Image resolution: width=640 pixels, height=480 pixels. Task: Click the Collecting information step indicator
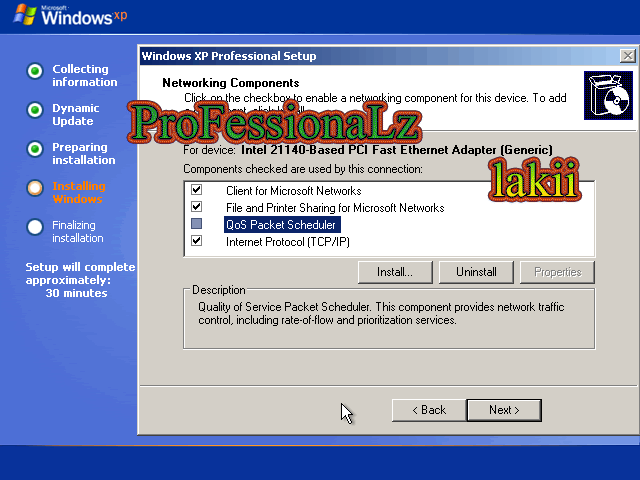pos(35,71)
